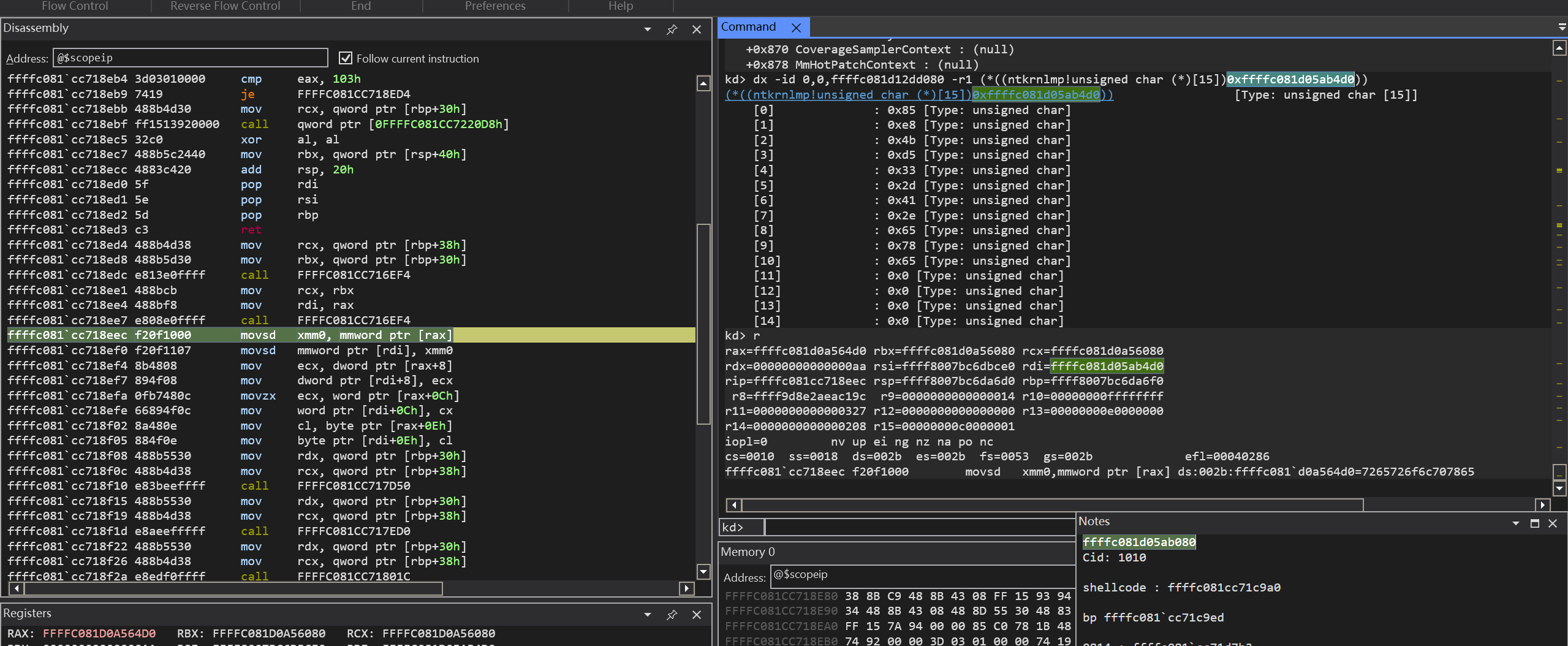Image resolution: width=1568 pixels, height=646 pixels.
Task: Maximize the Notes panel
Action: tap(1535, 523)
